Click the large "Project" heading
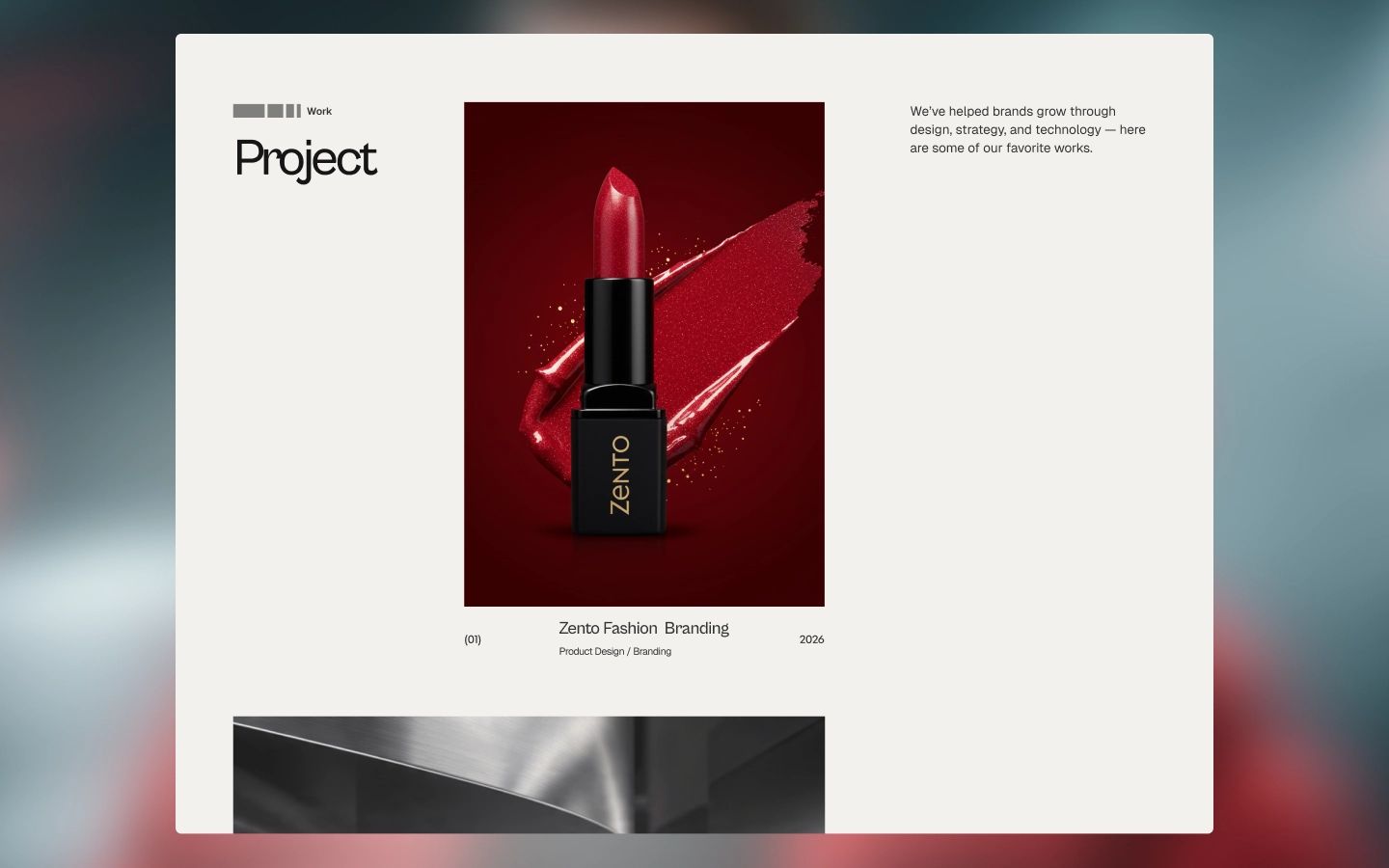1389x868 pixels. pyautogui.click(x=306, y=159)
